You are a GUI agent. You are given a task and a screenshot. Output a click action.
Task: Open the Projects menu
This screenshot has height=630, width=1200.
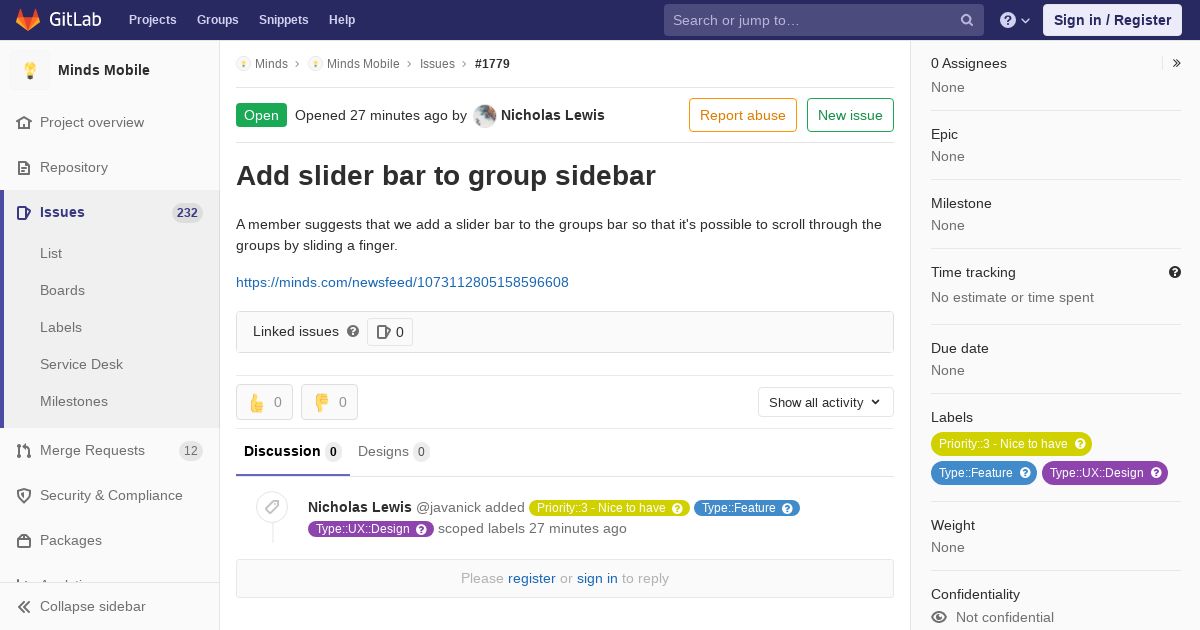[153, 20]
